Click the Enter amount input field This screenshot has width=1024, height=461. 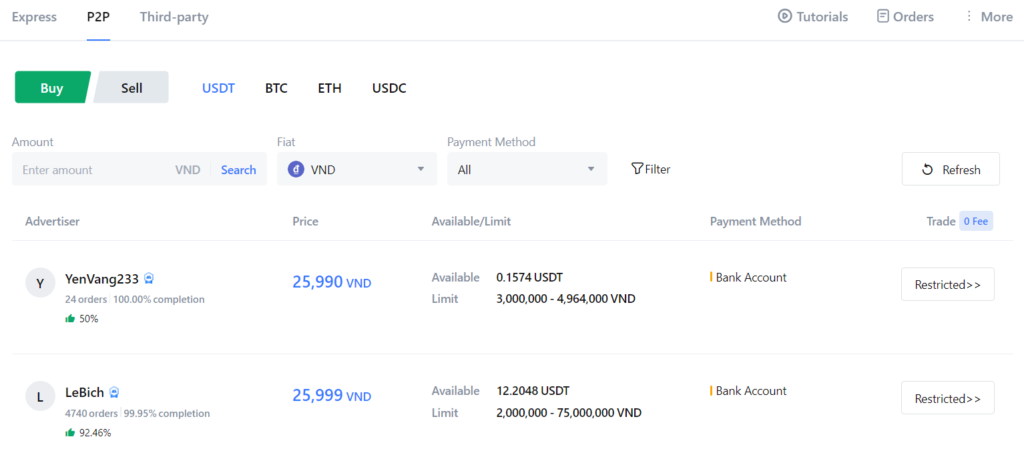(x=90, y=170)
